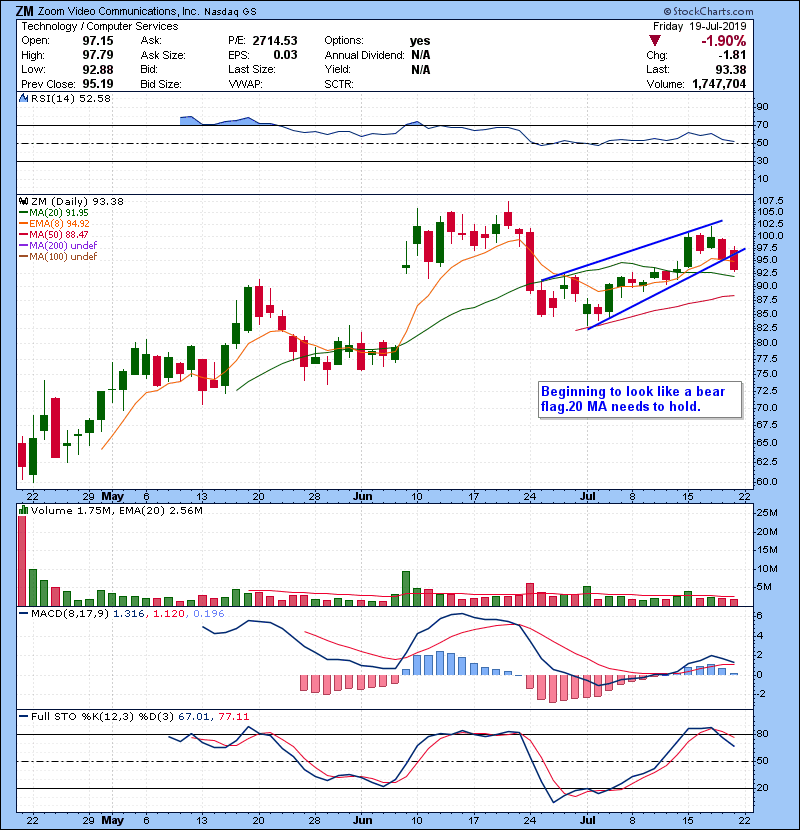Click the MACD(8,17,9) indicator label
Screen dimensions: 800x830
point(70,614)
